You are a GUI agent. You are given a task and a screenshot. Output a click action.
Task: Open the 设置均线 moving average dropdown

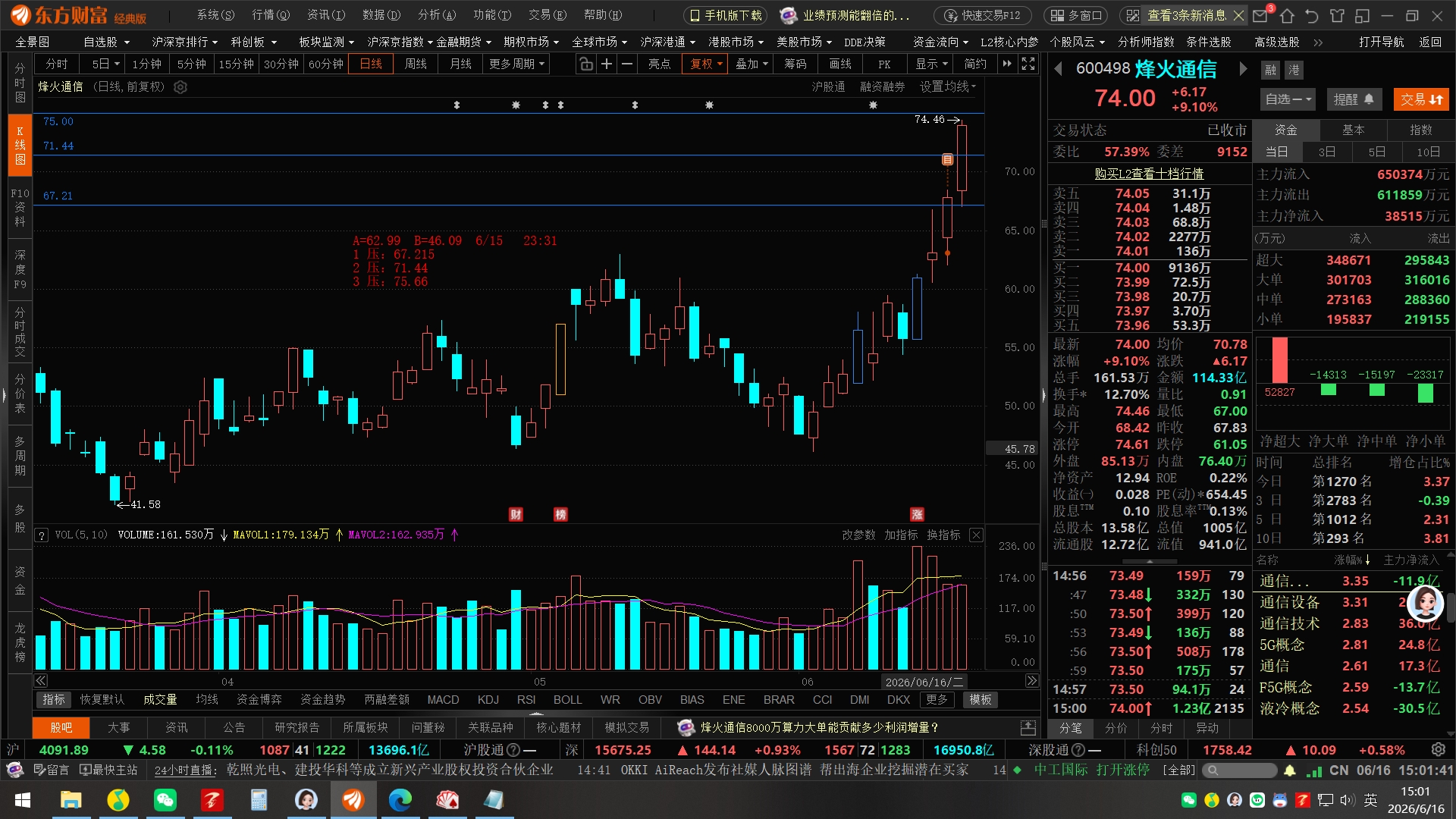[x=948, y=87]
